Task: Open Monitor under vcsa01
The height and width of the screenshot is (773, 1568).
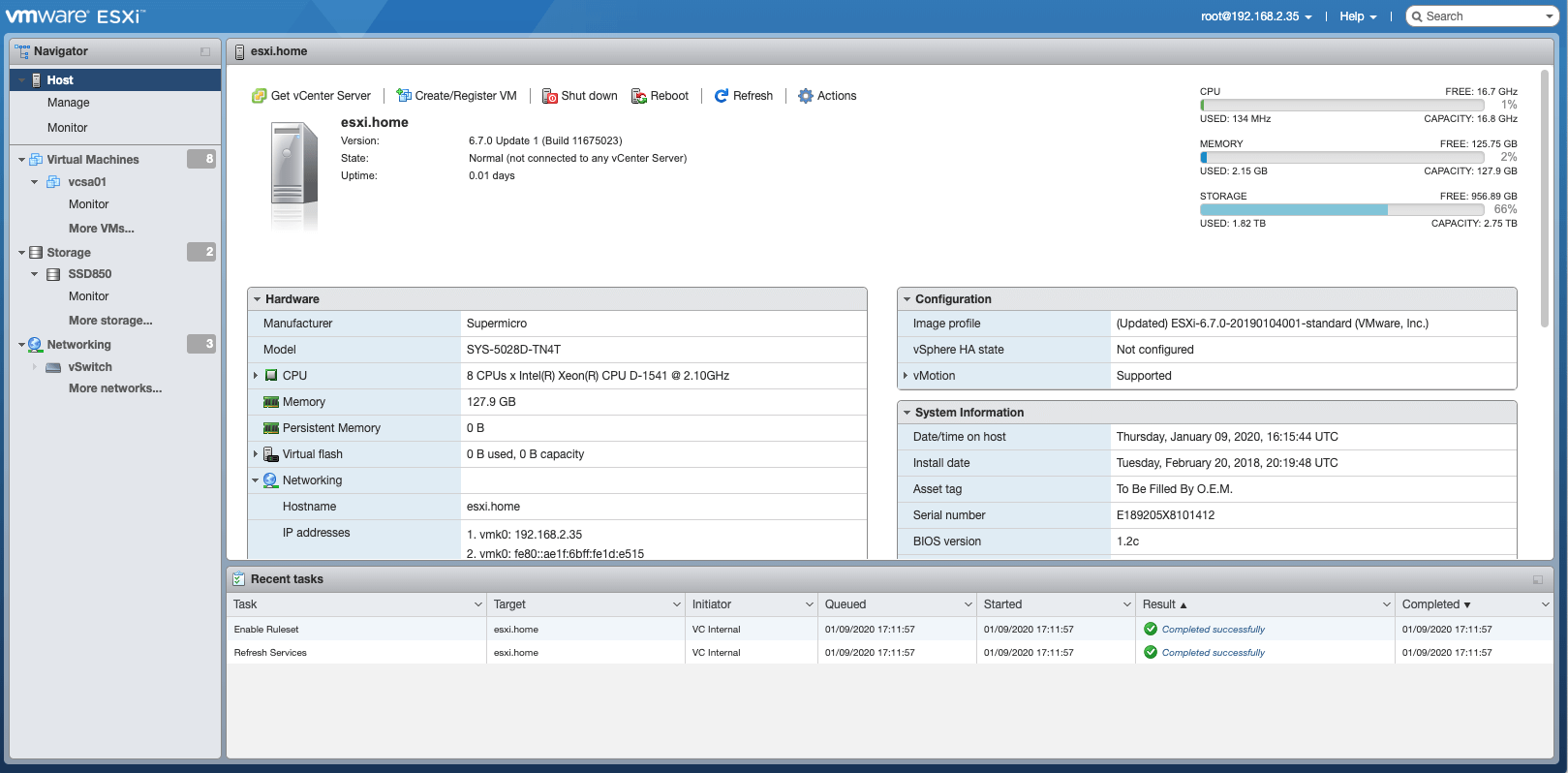Action: tap(89, 204)
